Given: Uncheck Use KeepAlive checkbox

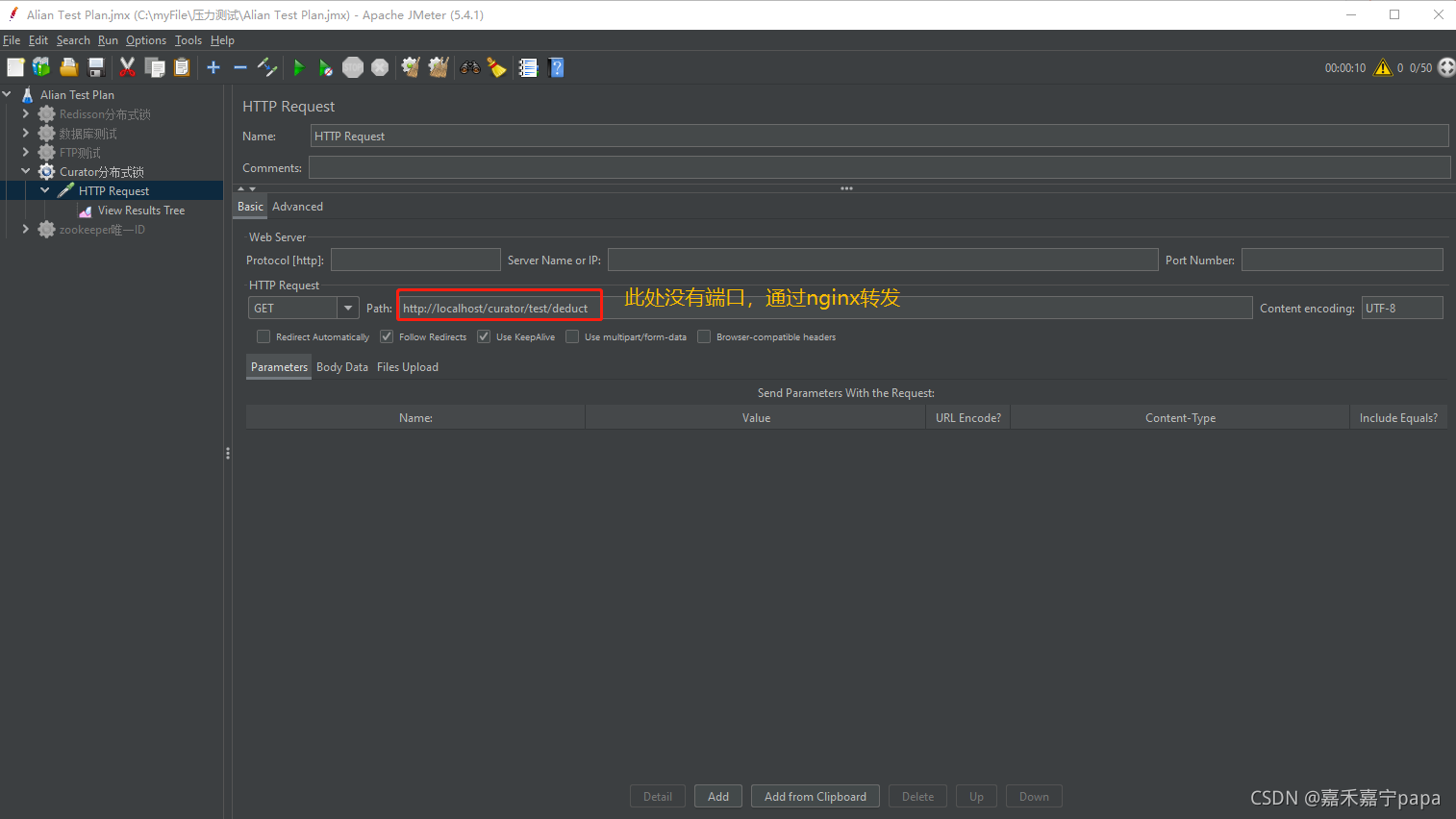Looking at the screenshot, I should pos(484,336).
